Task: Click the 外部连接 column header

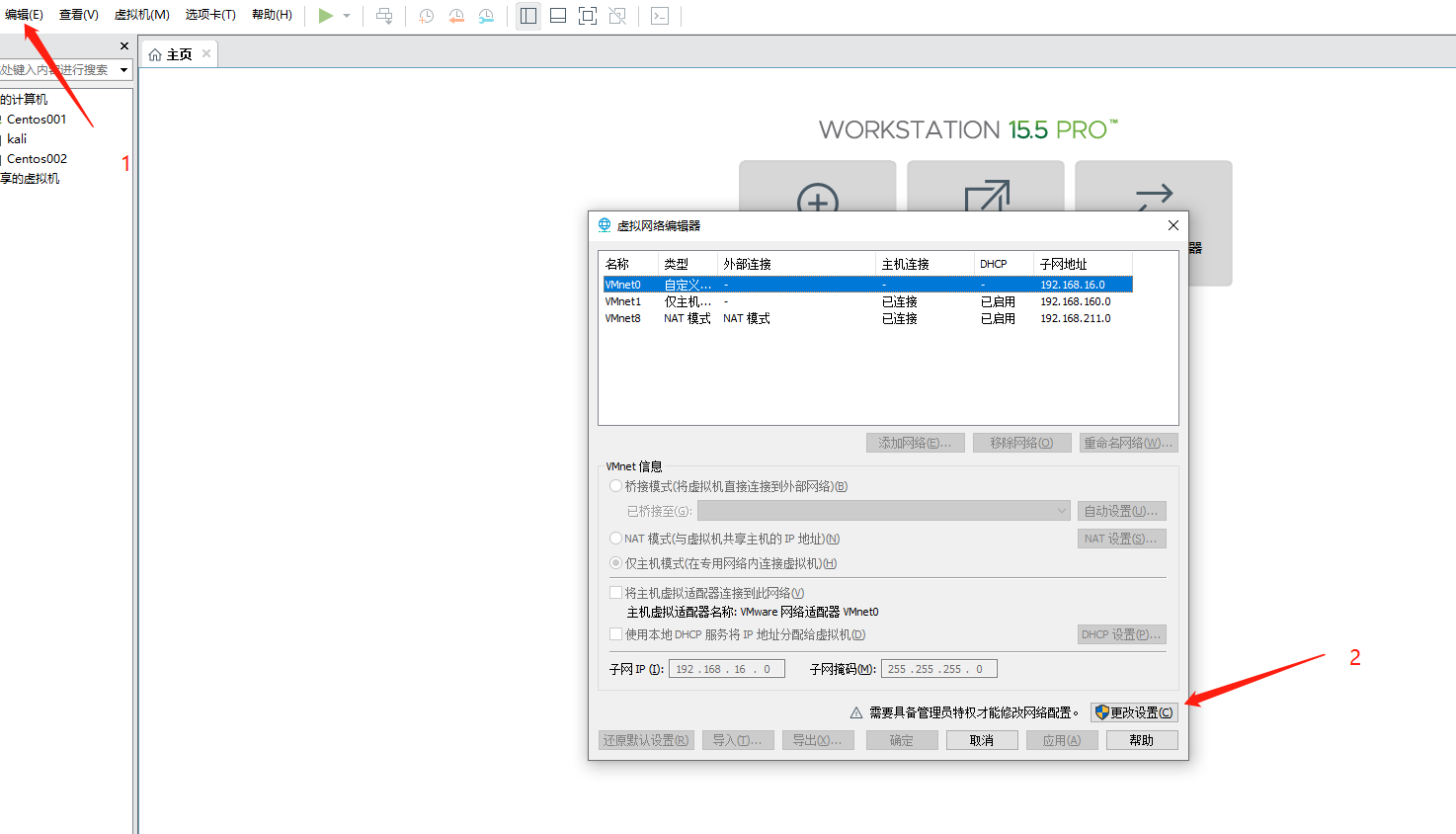Action: coord(796,264)
